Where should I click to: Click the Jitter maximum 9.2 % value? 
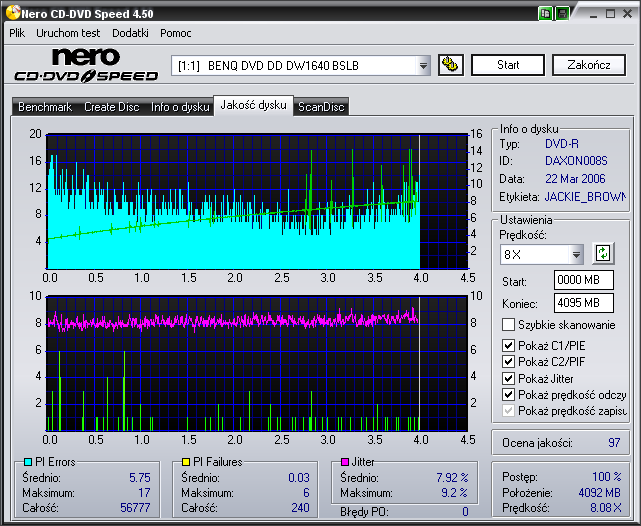[x=454, y=492]
